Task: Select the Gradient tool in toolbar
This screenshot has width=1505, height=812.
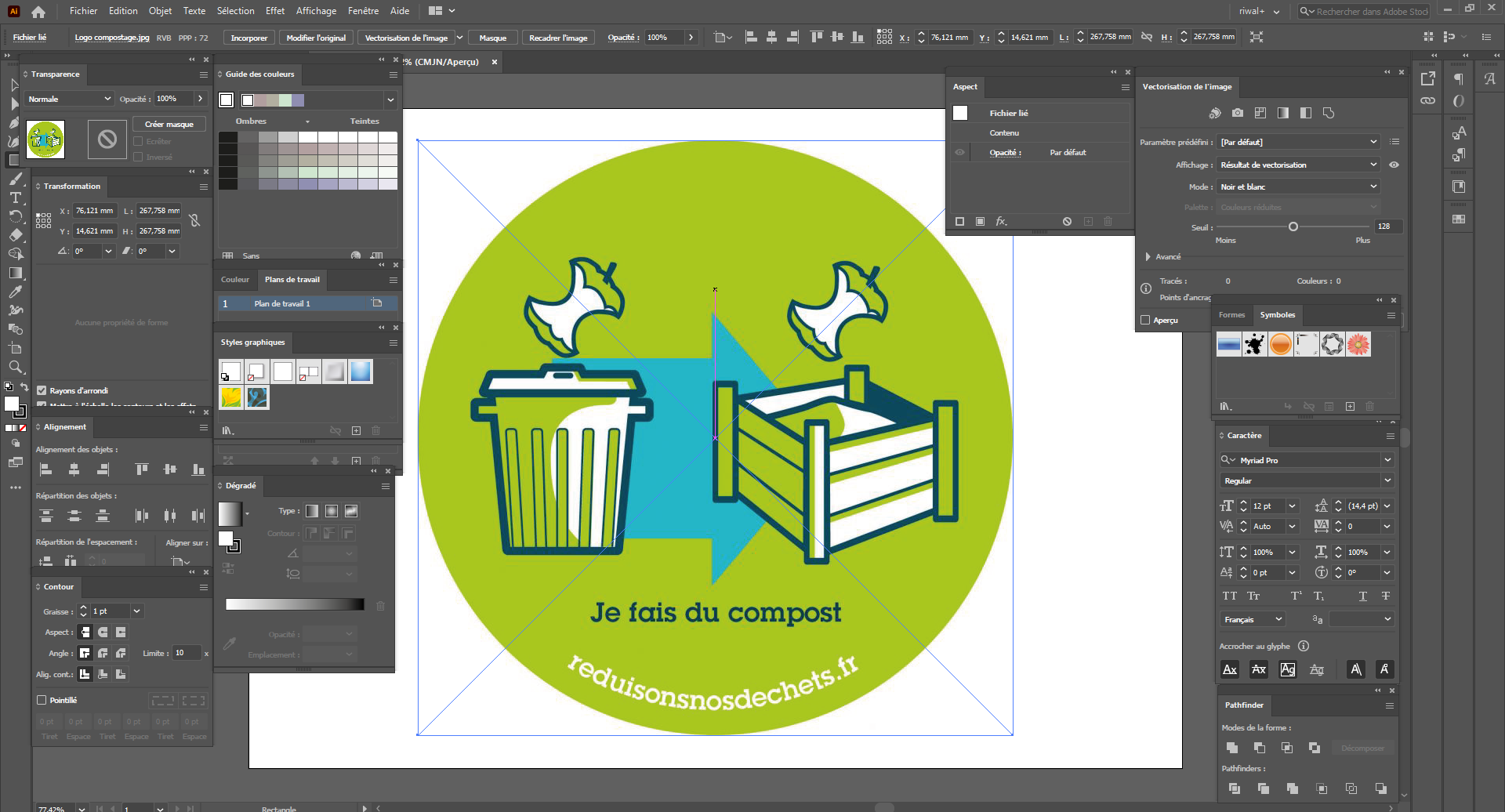Action: tap(15, 273)
